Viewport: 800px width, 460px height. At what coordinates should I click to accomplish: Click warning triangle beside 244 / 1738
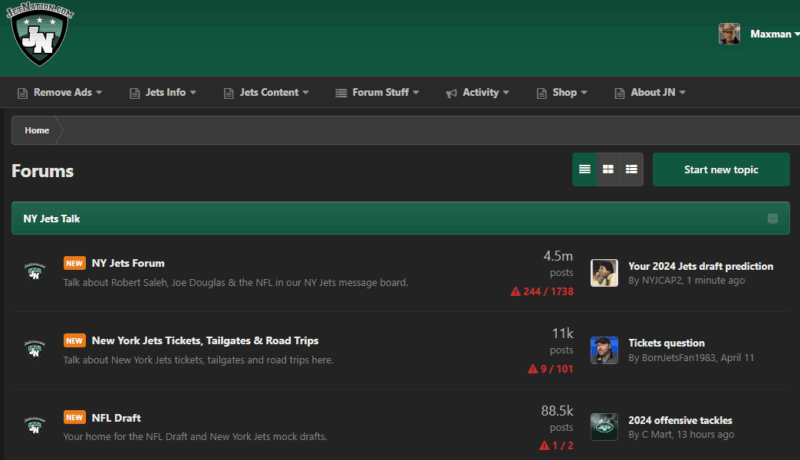pyautogui.click(x=516, y=292)
